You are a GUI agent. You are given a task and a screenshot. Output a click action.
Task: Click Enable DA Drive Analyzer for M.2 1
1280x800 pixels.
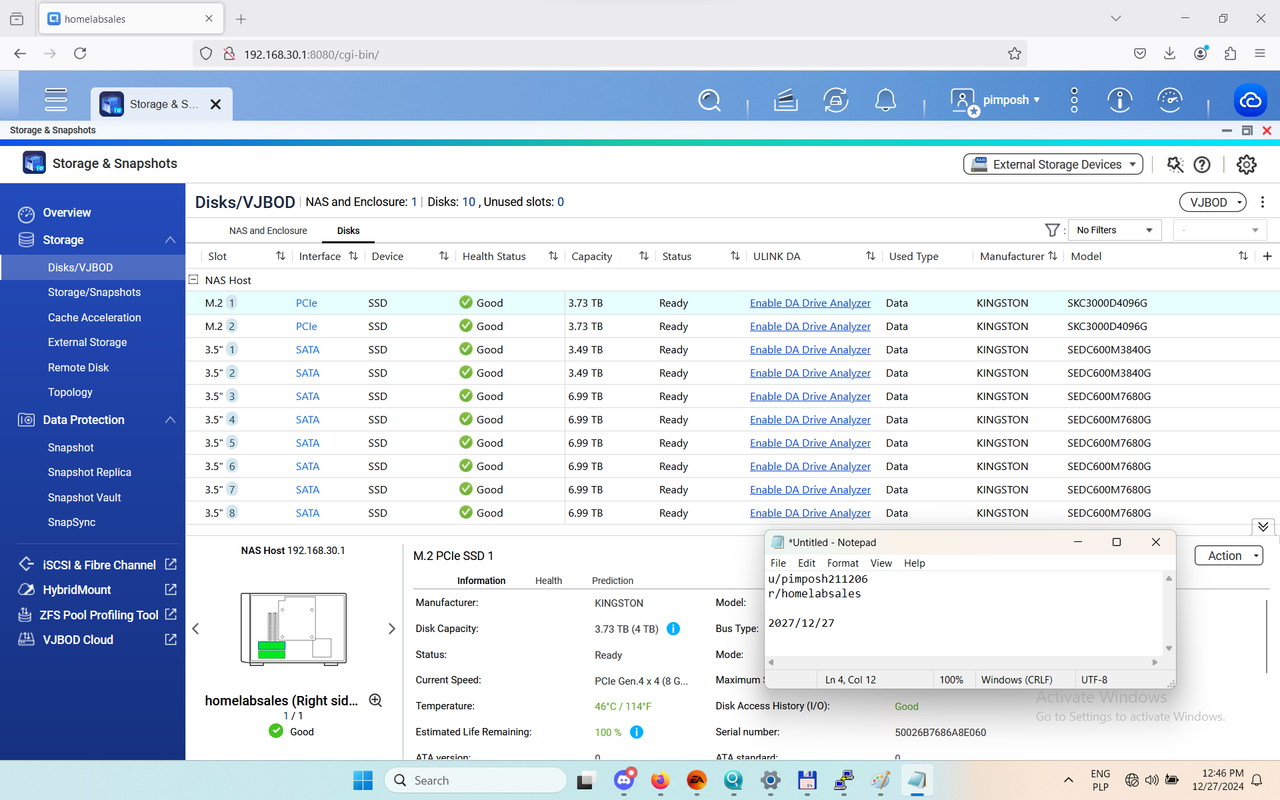(810, 303)
